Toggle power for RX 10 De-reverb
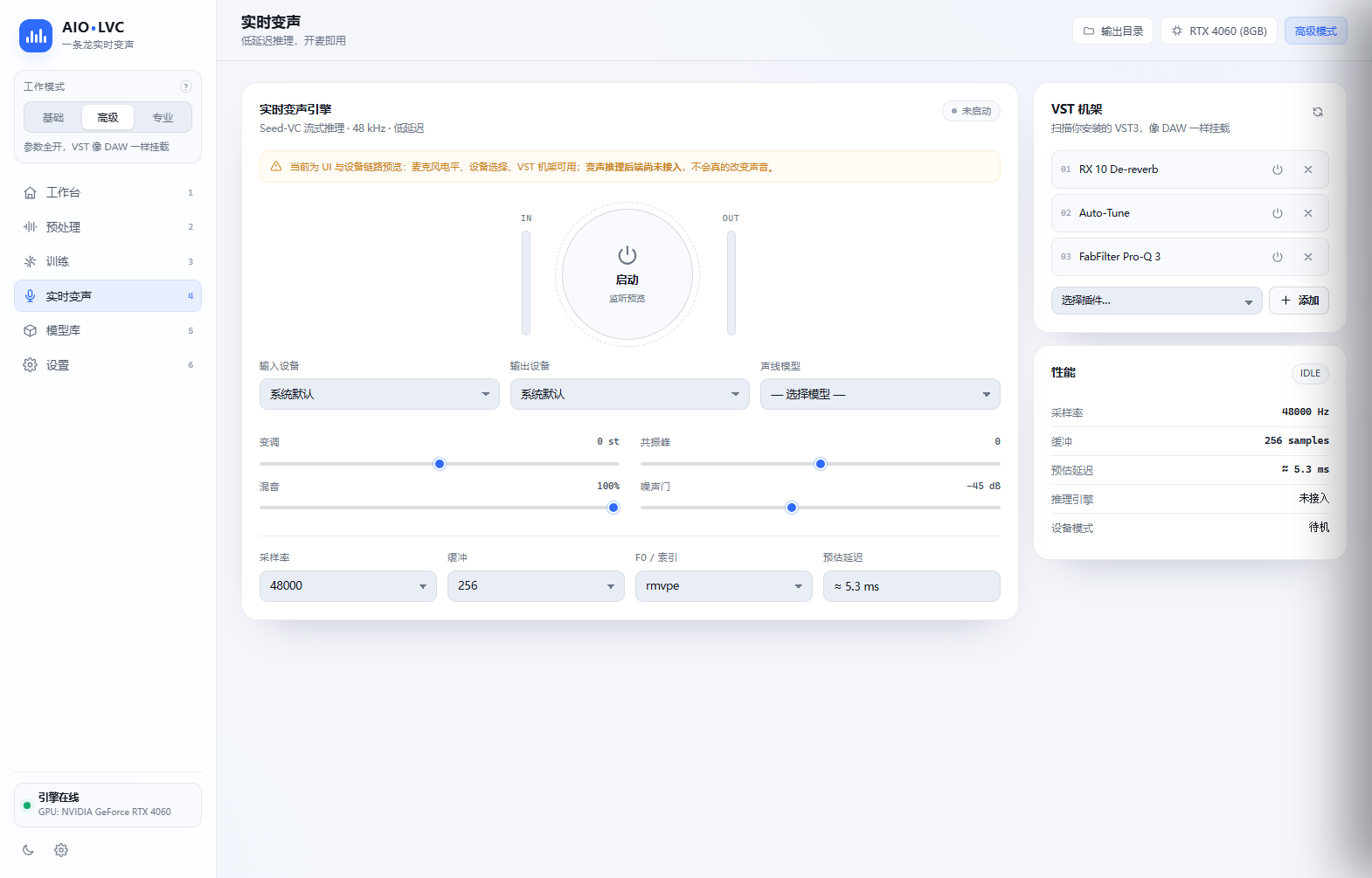This screenshot has height=878, width=1372. click(1278, 169)
